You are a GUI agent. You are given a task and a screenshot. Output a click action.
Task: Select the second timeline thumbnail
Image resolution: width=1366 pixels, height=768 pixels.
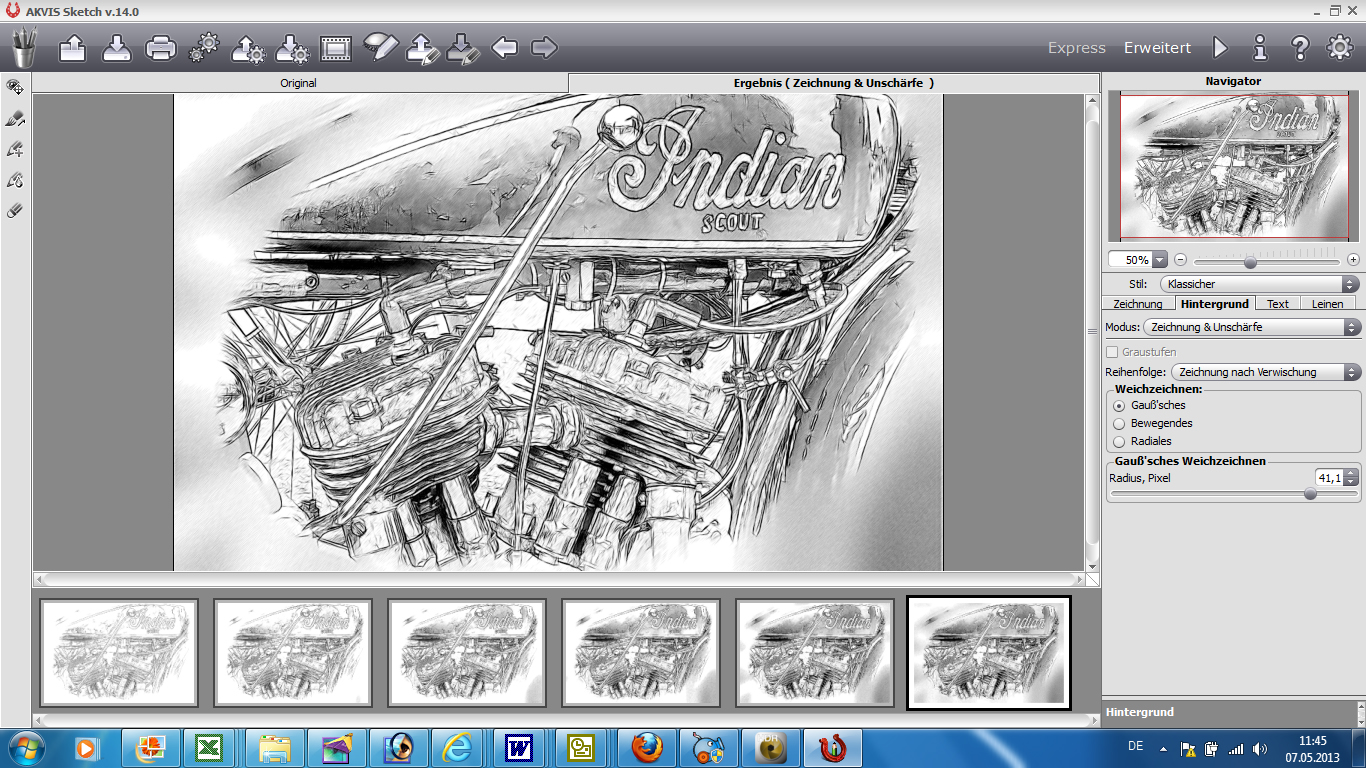(x=293, y=653)
